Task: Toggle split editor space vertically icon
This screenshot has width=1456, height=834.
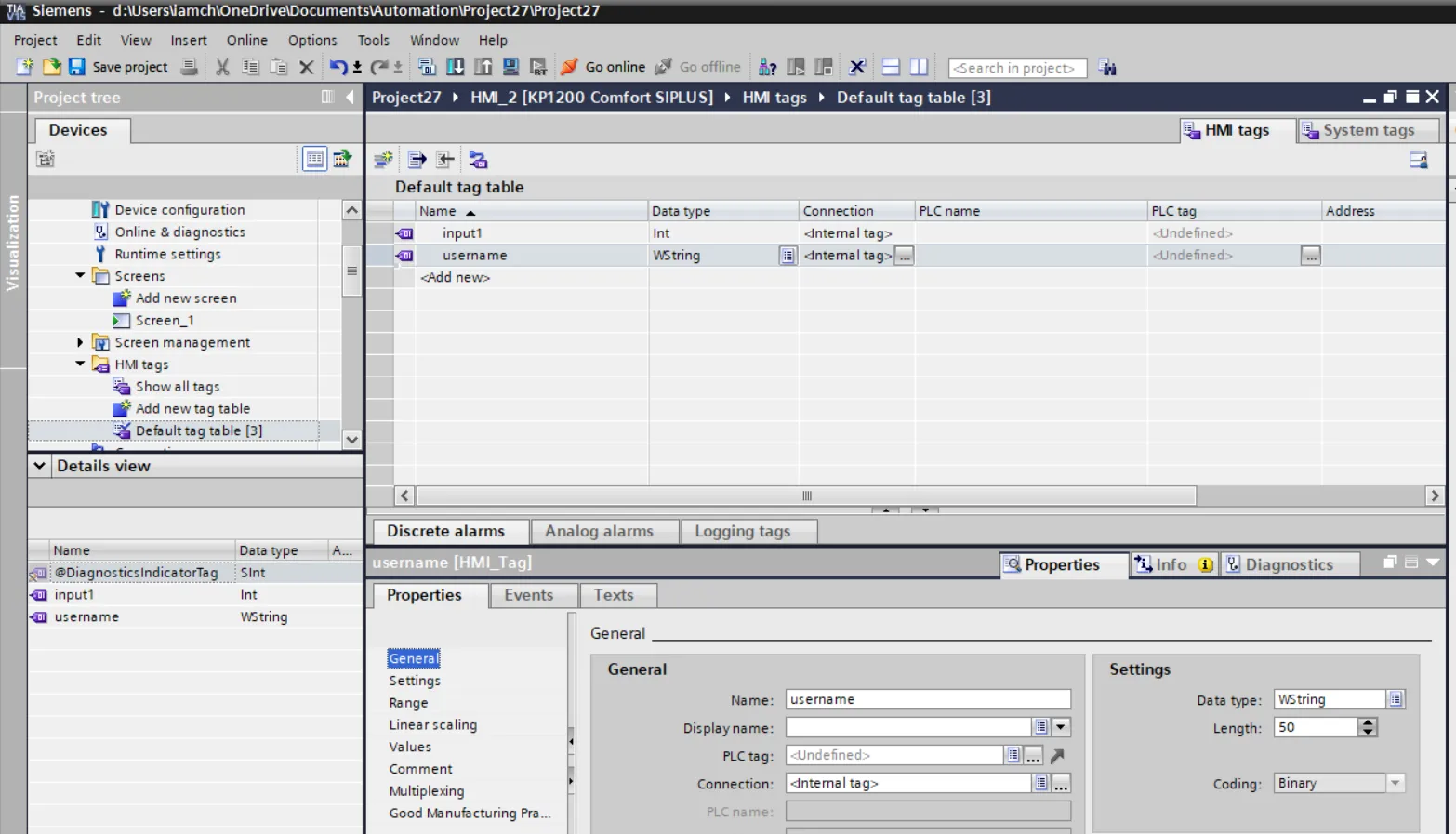Action: (919, 66)
